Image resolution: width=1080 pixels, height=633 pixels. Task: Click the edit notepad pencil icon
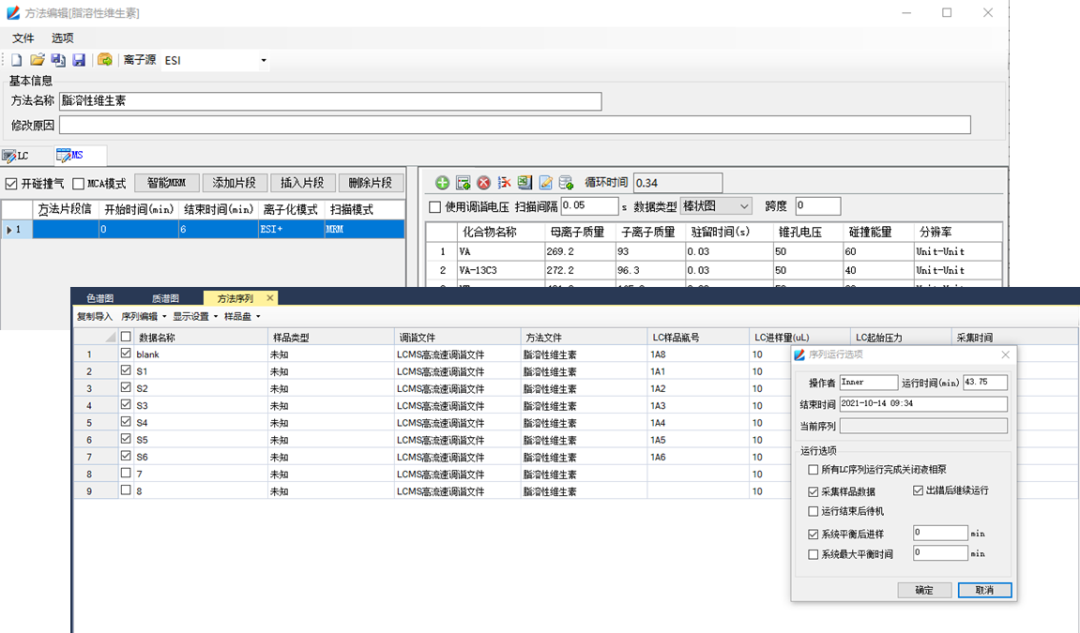pyautogui.click(x=546, y=183)
